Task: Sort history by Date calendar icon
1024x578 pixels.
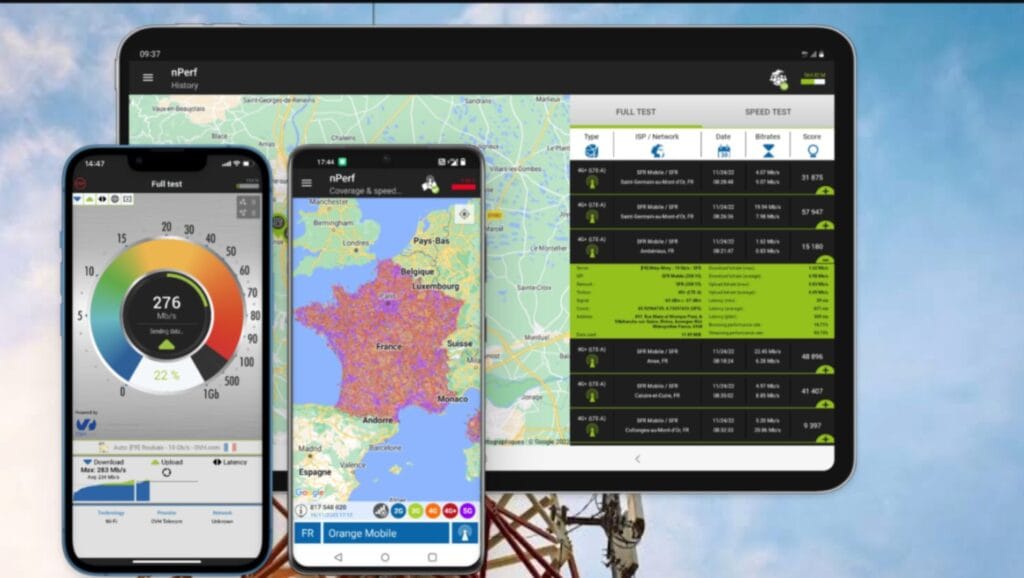Action: tap(724, 151)
